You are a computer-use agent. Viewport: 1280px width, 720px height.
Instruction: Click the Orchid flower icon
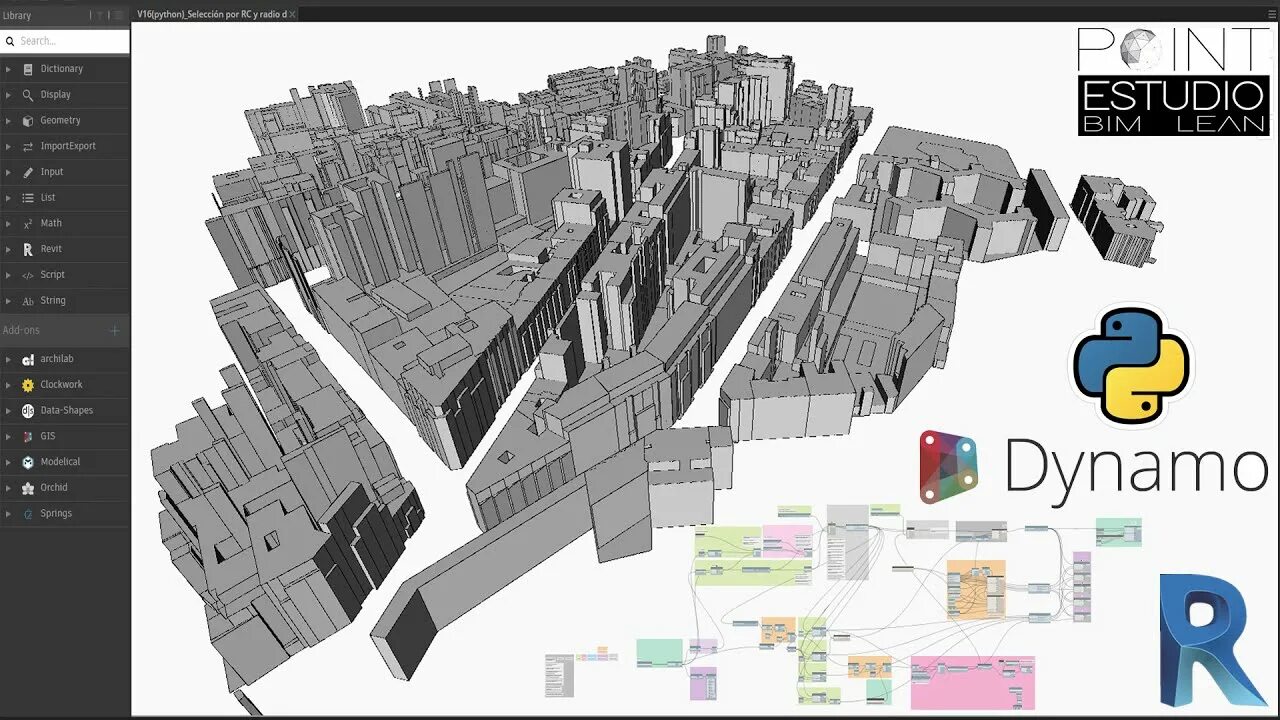click(28, 488)
